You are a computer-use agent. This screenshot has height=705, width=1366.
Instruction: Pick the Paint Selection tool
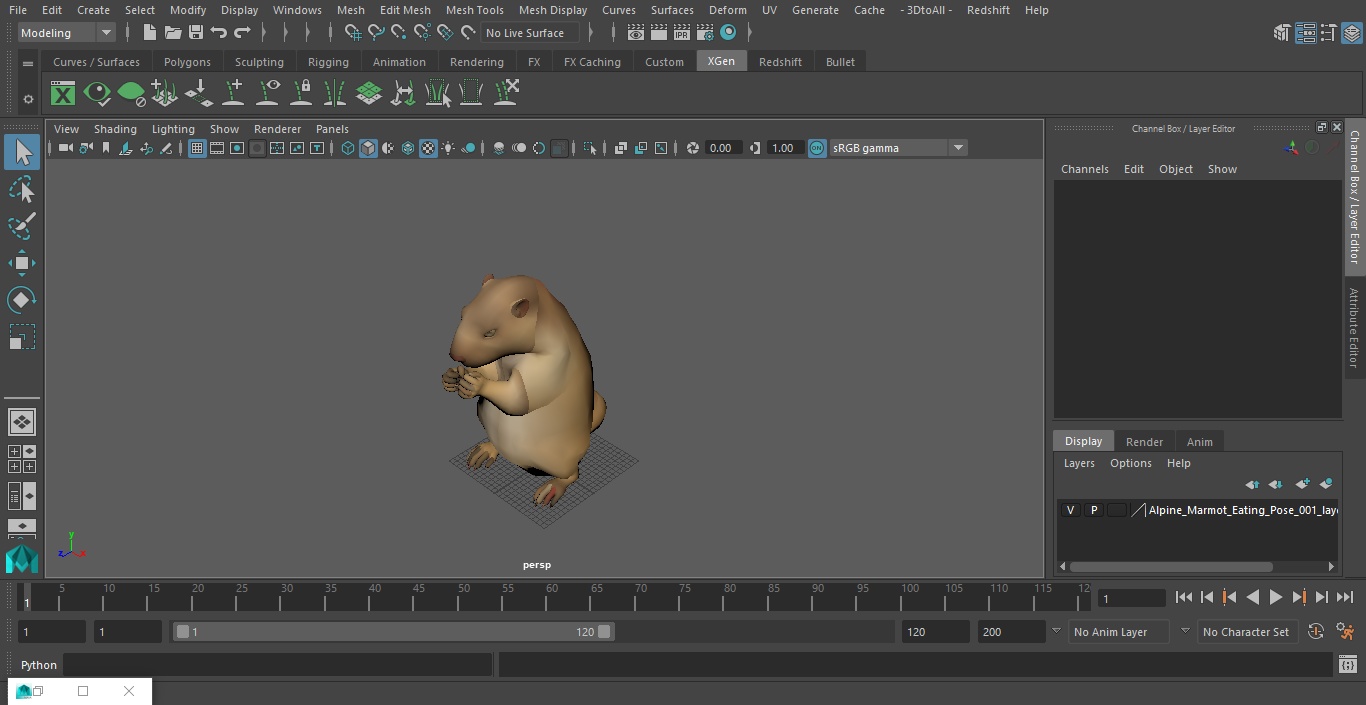click(22, 226)
